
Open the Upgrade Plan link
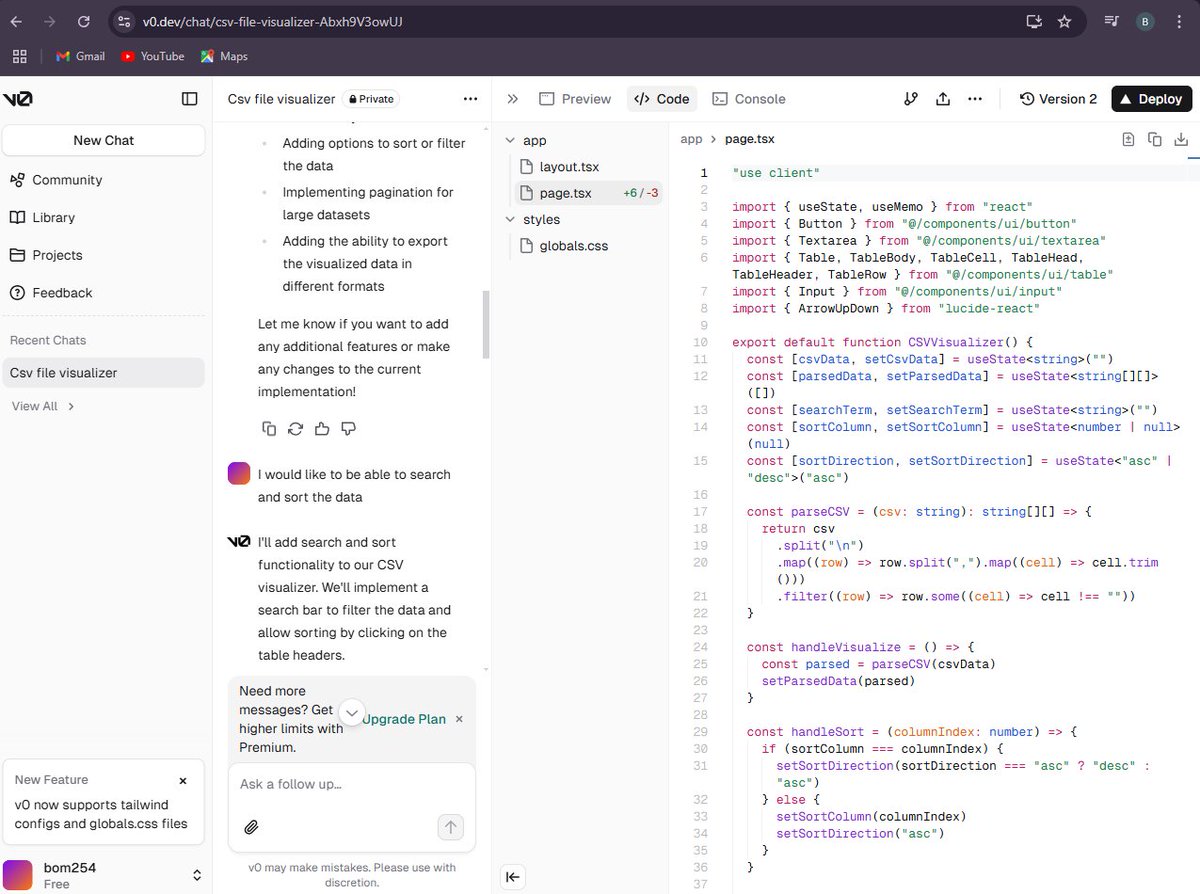404,719
